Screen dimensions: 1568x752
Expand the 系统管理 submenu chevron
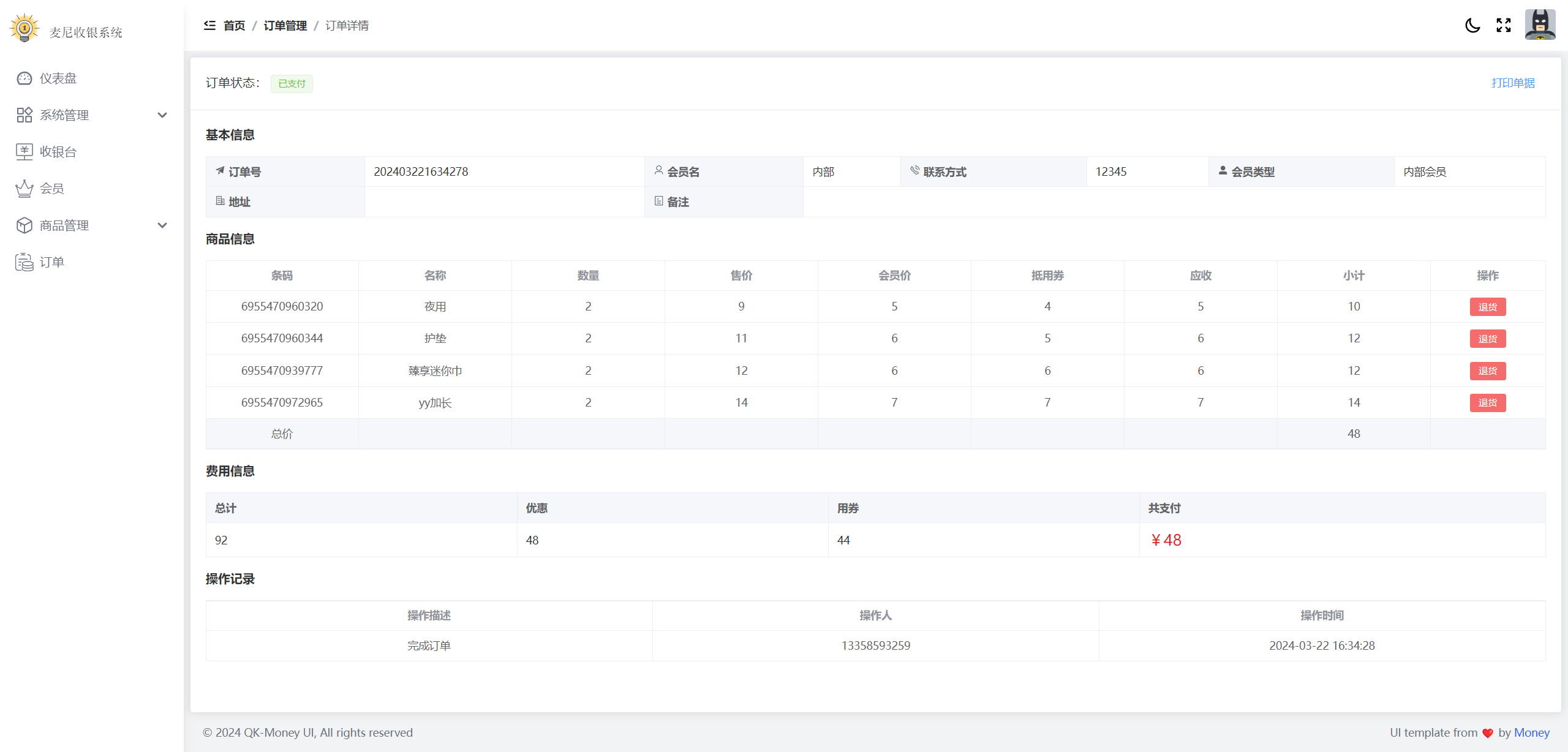pyautogui.click(x=162, y=115)
